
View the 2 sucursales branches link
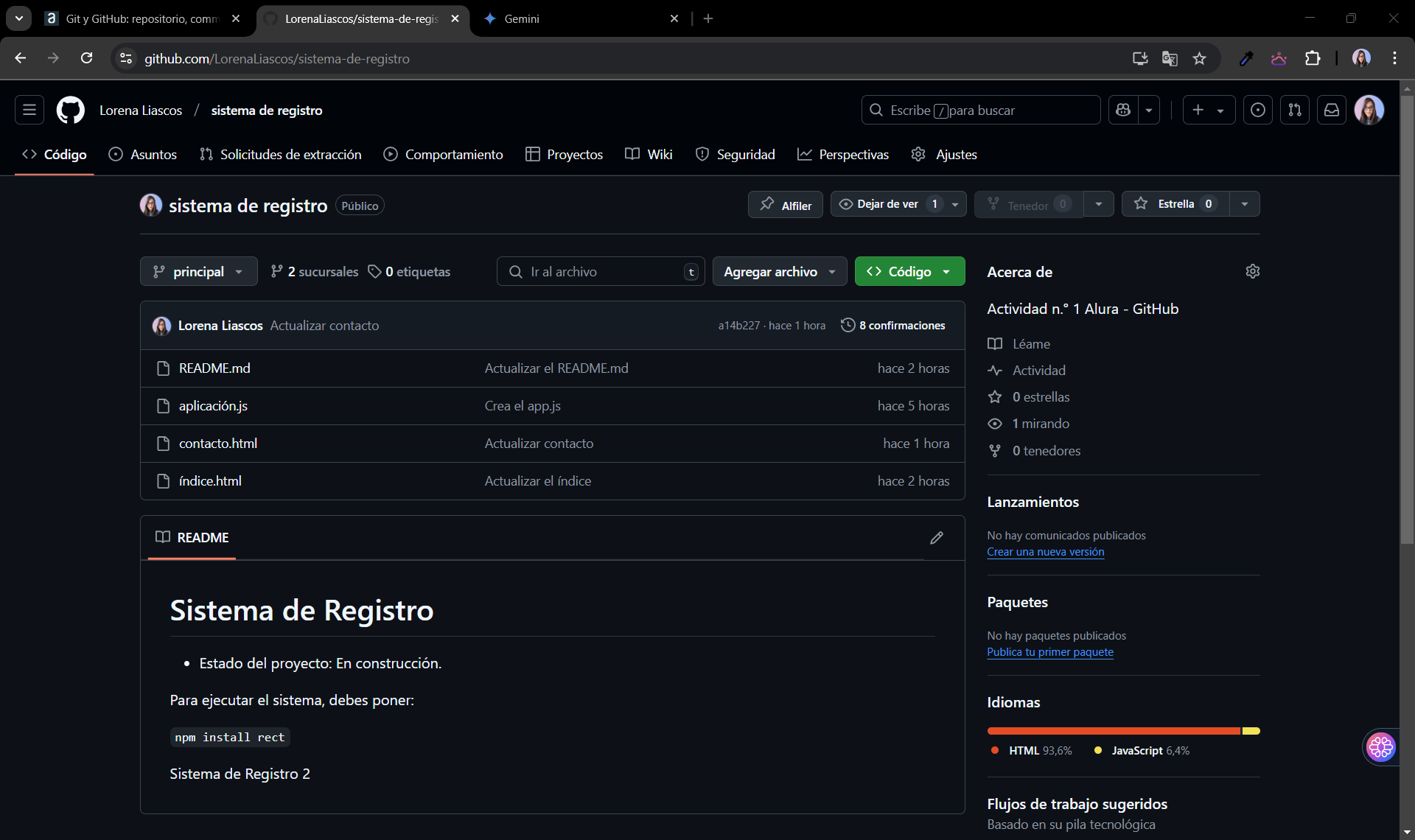click(315, 271)
